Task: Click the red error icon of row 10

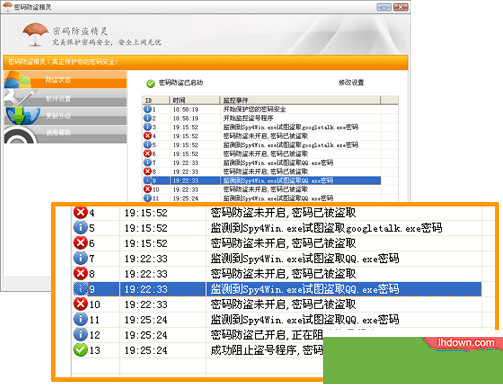Action: click(x=147, y=189)
